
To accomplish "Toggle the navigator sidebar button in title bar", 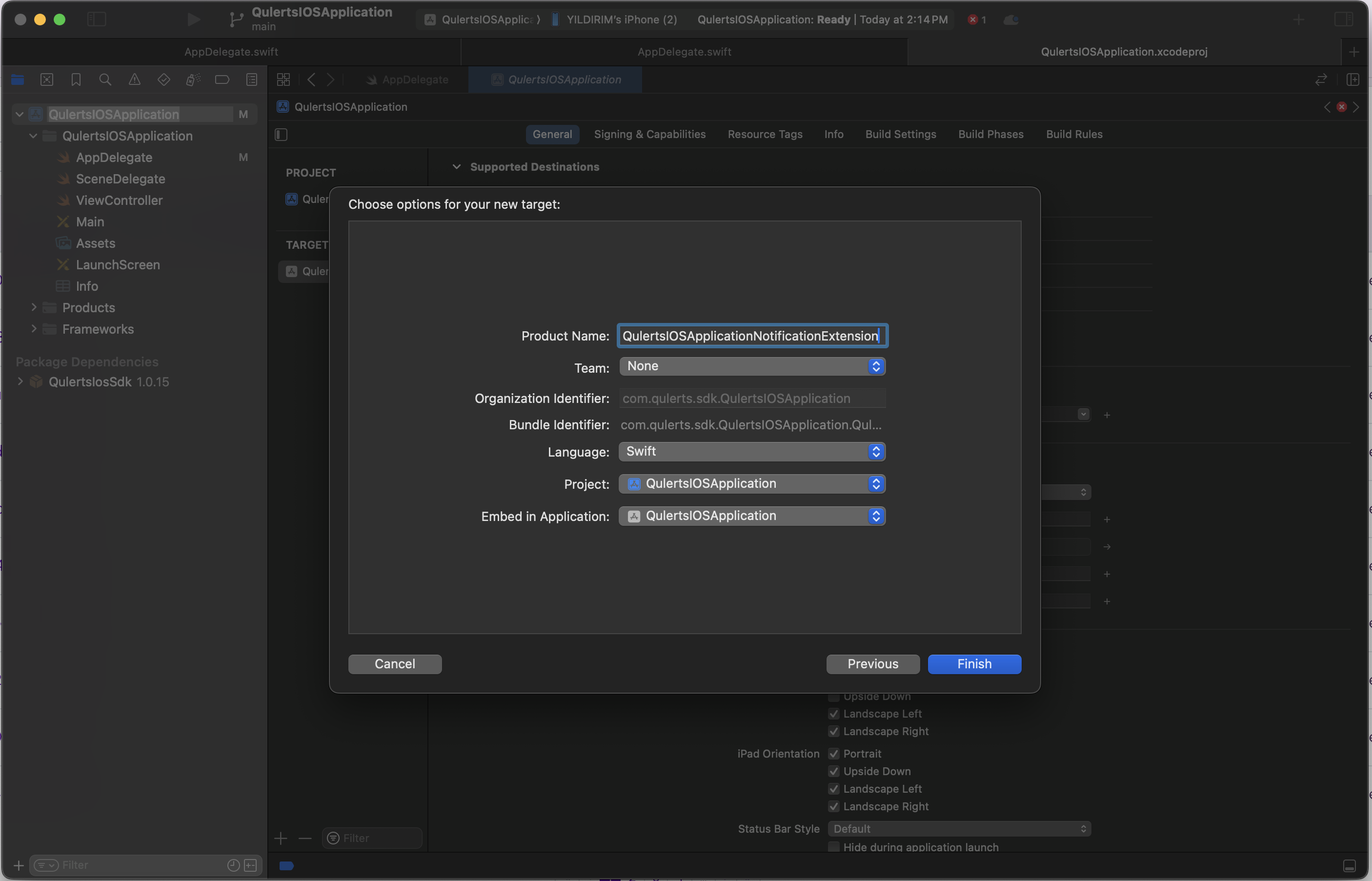I will (97, 20).
